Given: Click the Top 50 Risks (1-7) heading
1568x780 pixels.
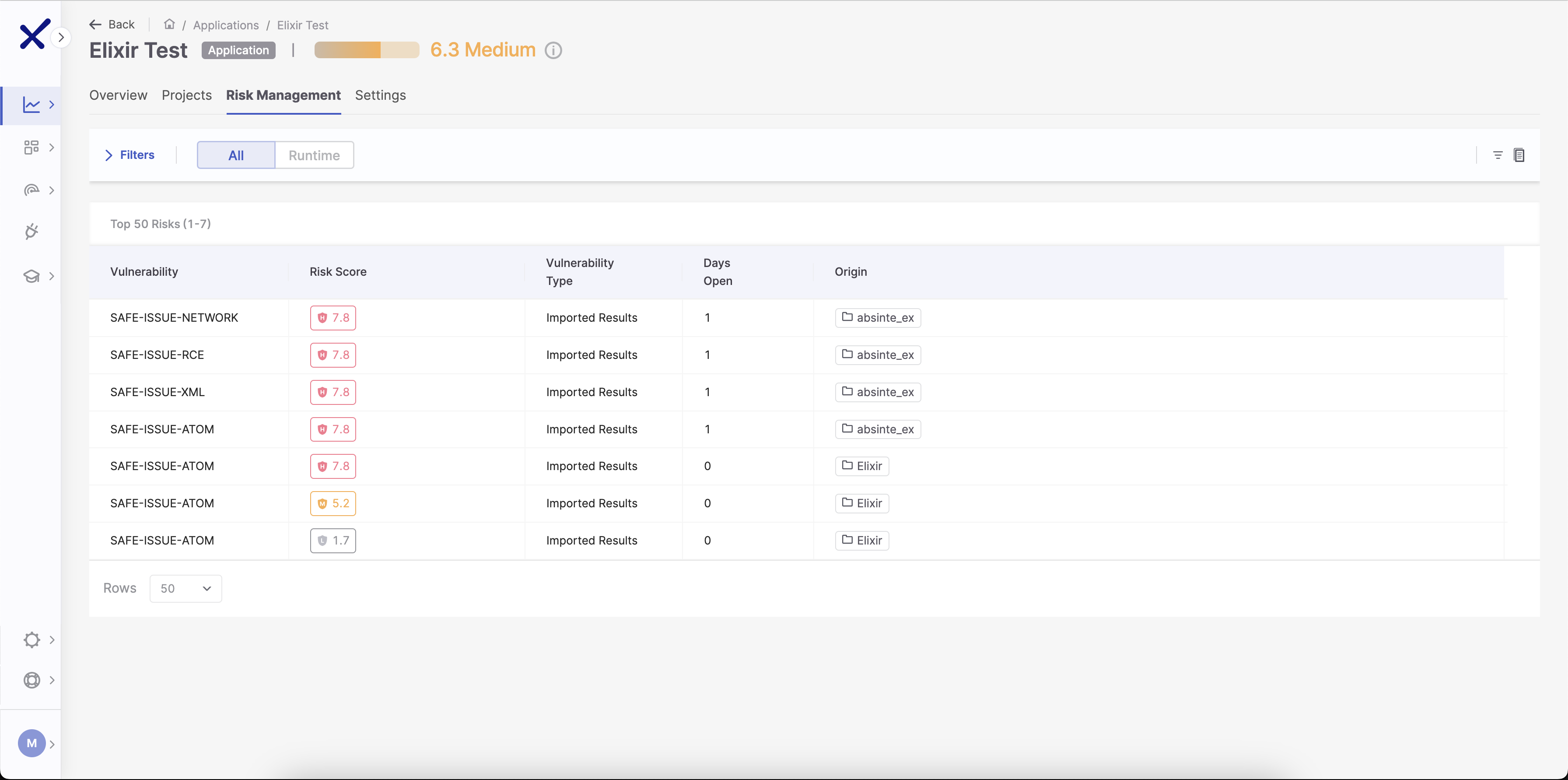Looking at the screenshot, I should click(x=161, y=224).
